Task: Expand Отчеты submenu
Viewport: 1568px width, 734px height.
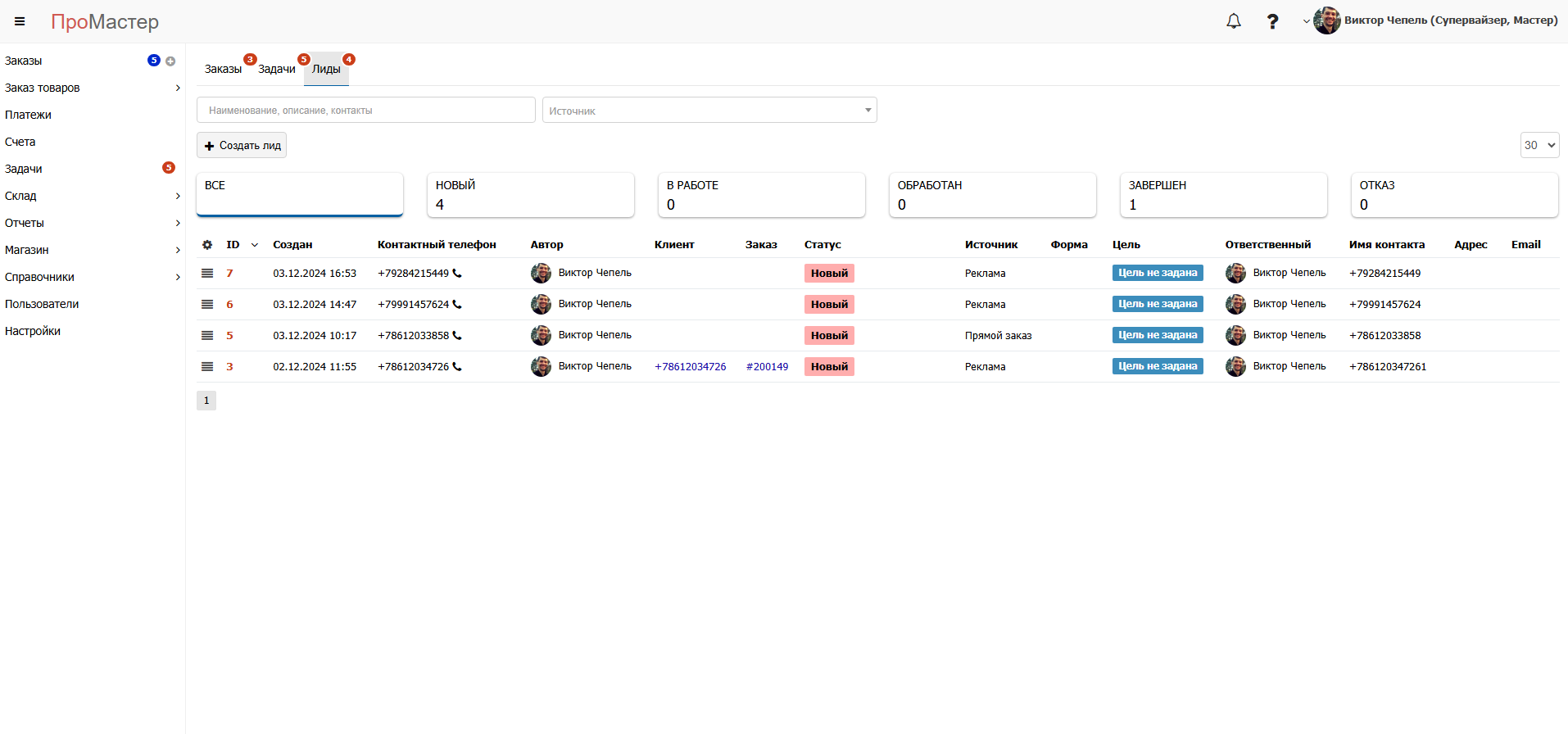Action: 178,223
